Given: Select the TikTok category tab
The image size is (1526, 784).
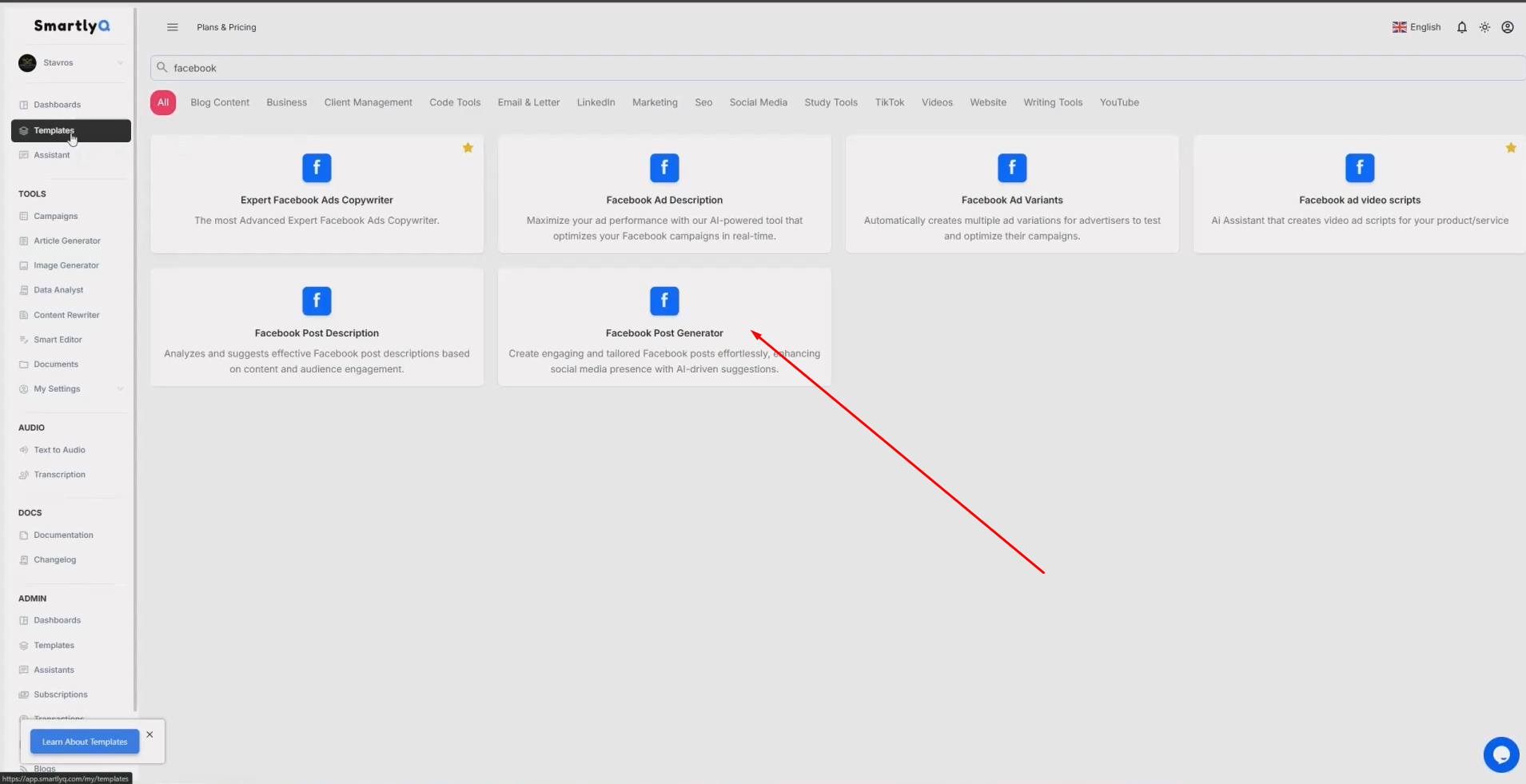Looking at the screenshot, I should click(x=890, y=102).
